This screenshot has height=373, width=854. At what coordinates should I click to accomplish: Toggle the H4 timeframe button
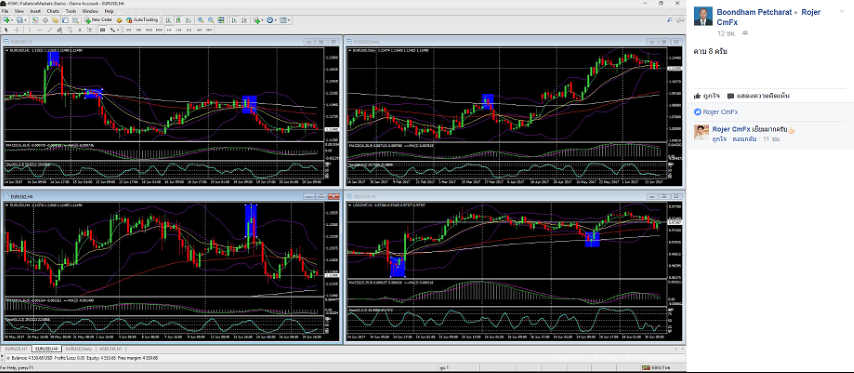[179, 29]
